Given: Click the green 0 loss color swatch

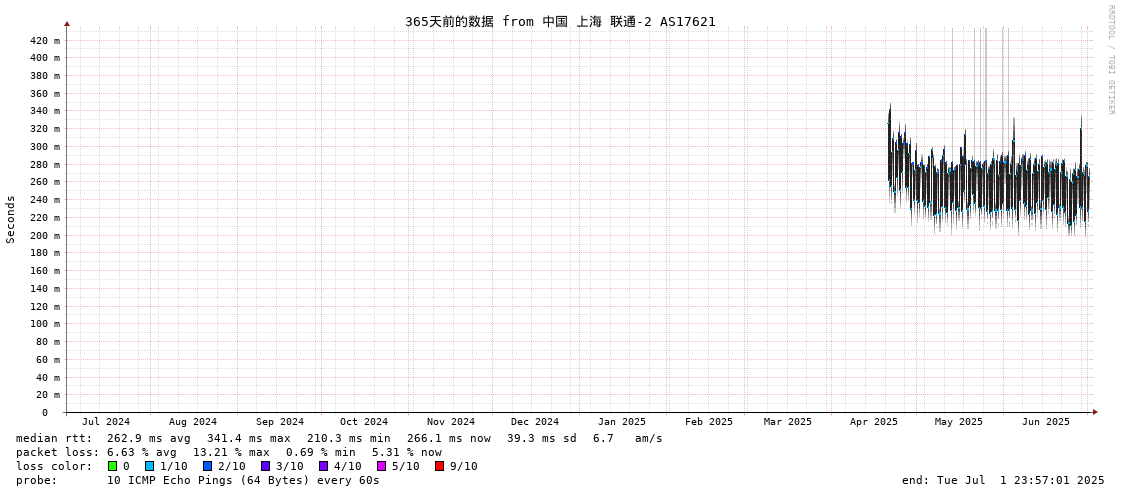Looking at the screenshot, I should coord(112,466).
